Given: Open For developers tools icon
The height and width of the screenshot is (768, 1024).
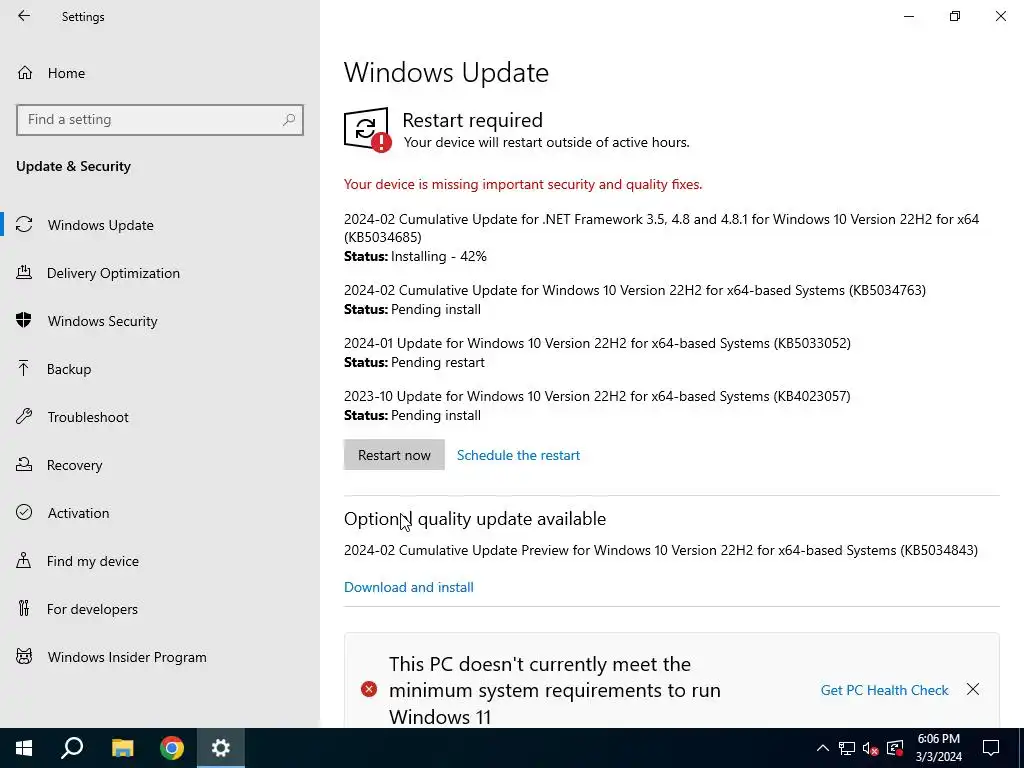Looking at the screenshot, I should tap(24, 609).
